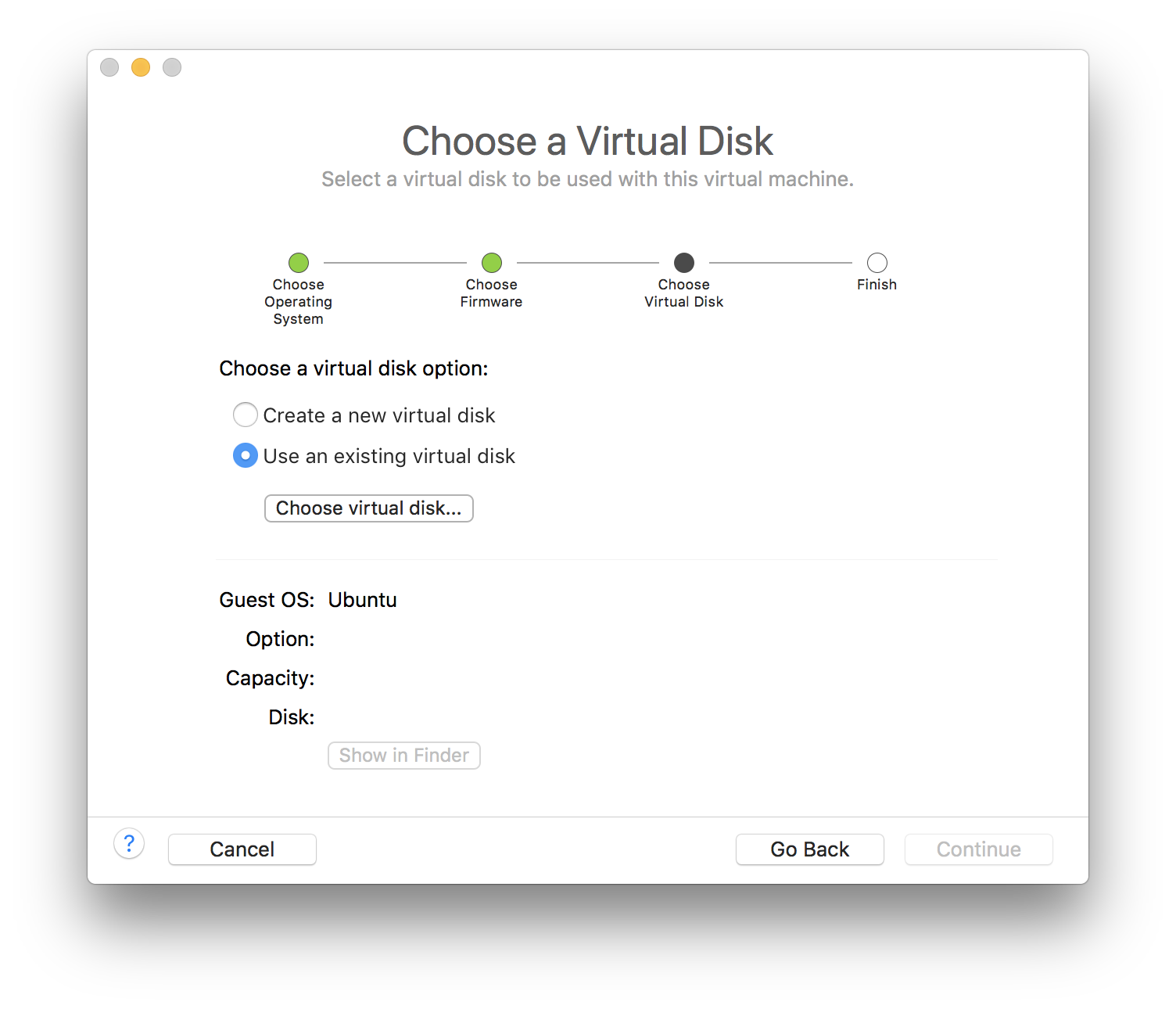The image size is (1176, 1009).
Task: Click the Choose Virtual Disk step circle
Action: point(684,263)
